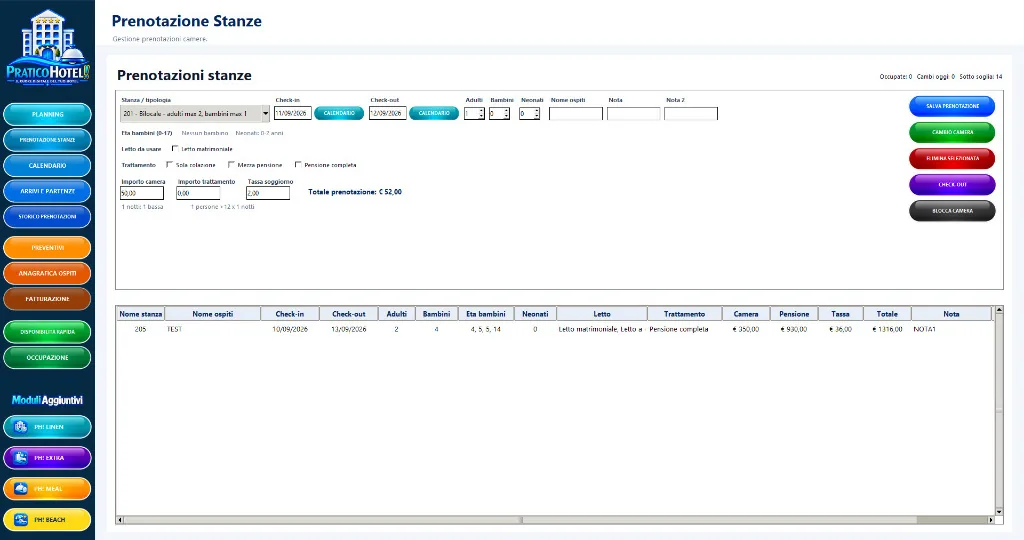Open Storico Prenotazioni section
The height and width of the screenshot is (540, 1024).
coord(47,217)
